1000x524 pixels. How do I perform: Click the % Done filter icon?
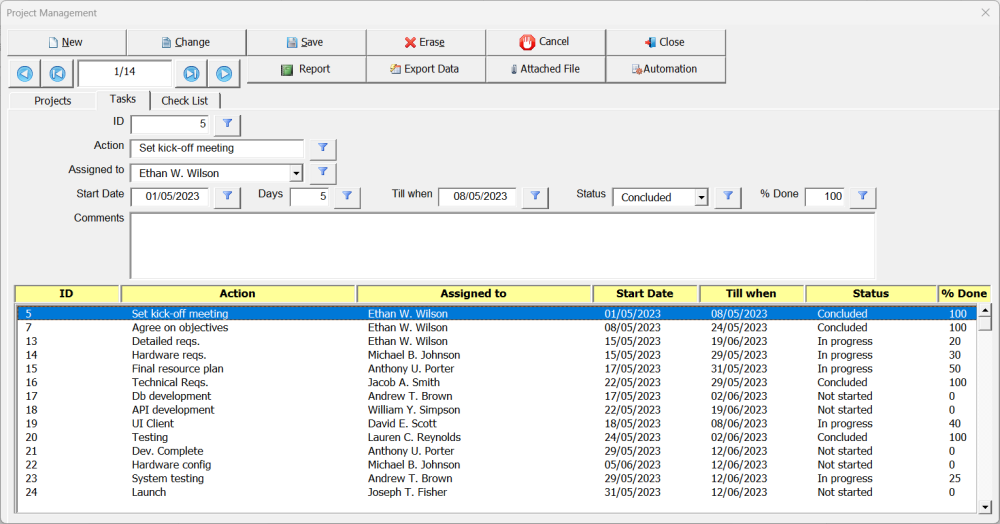pos(862,197)
